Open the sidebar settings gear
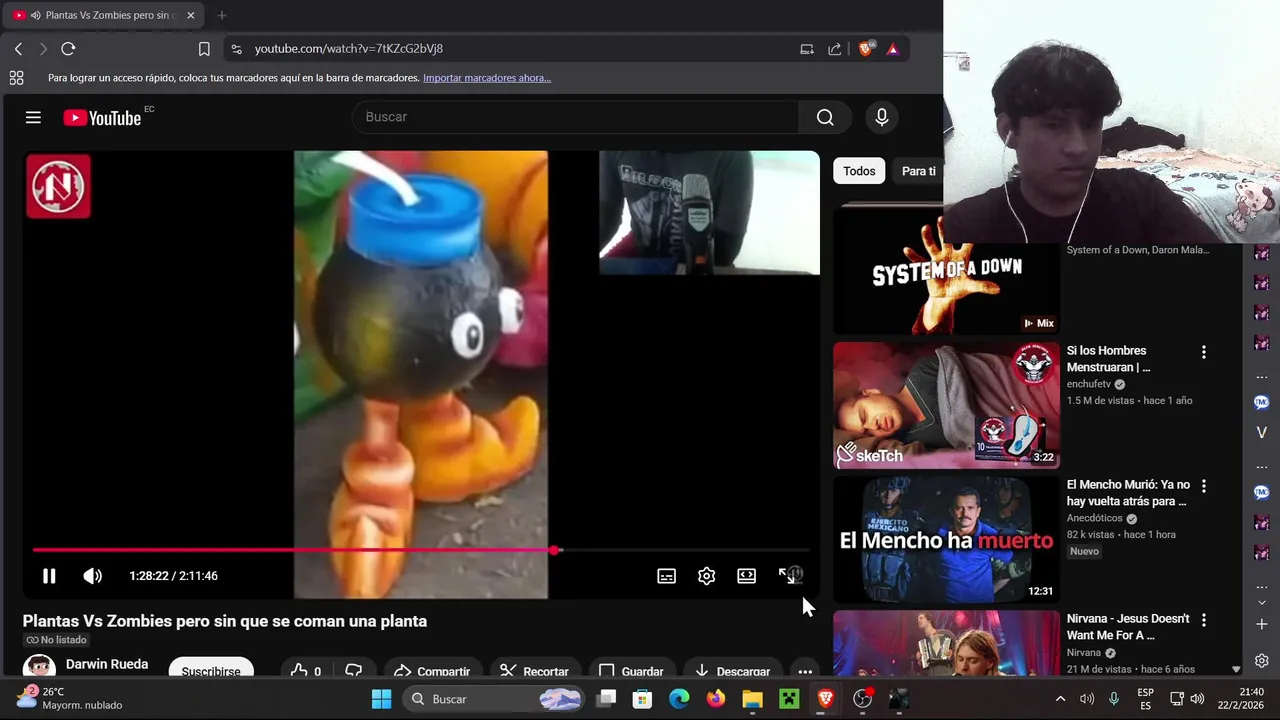 pos(1262,661)
